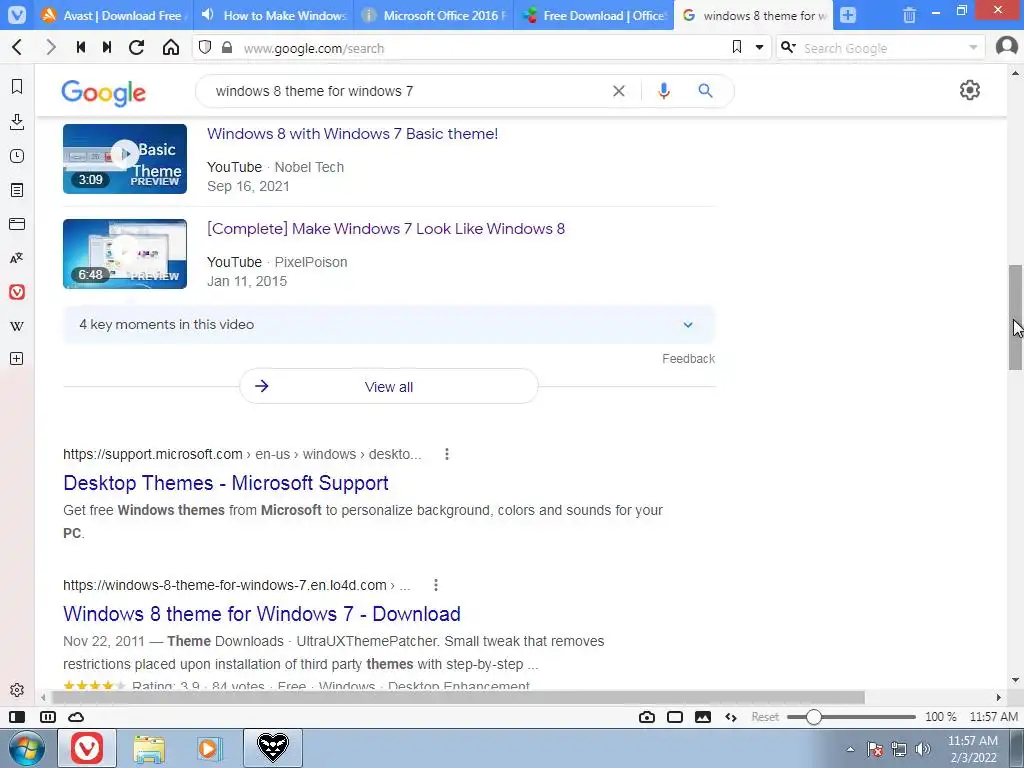Open the Vivaldi web panel

pyautogui.click(x=17, y=292)
